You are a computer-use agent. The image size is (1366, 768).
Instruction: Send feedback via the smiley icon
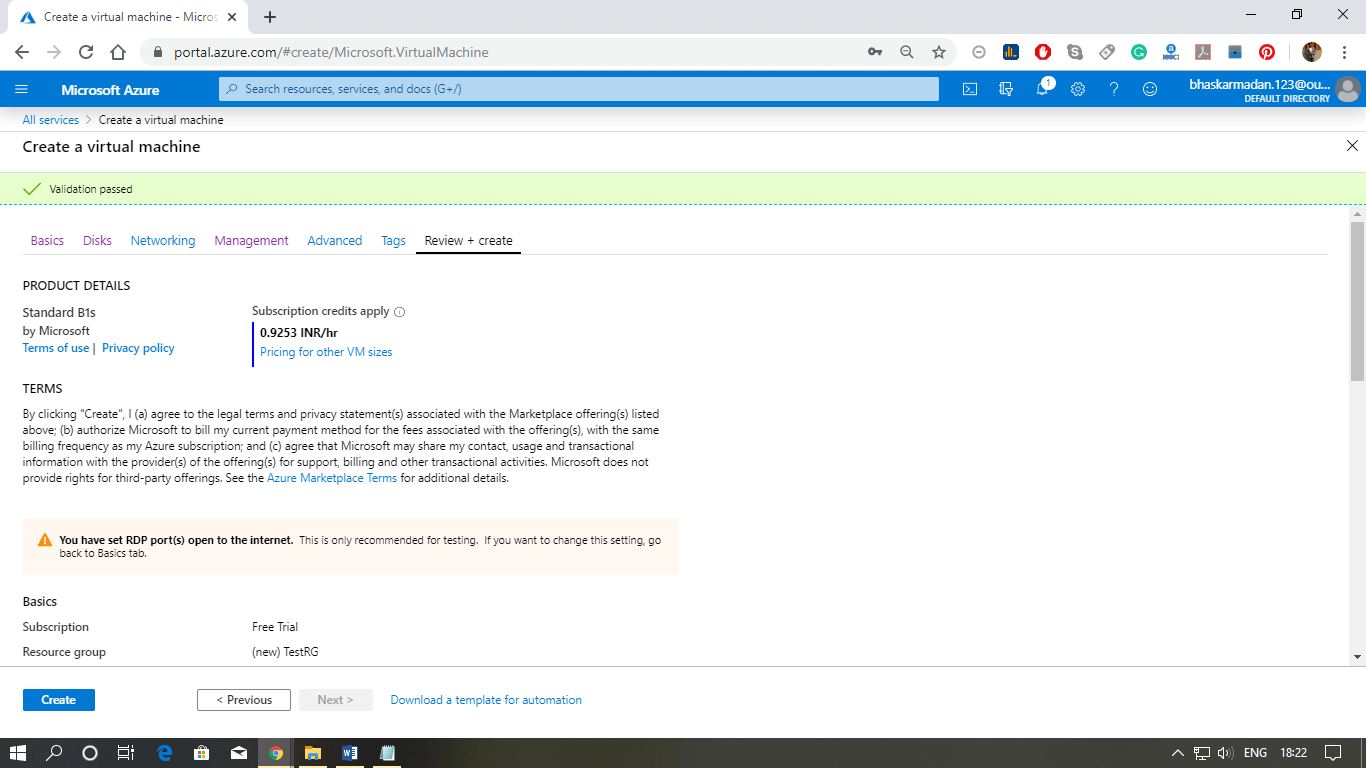point(1150,89)
